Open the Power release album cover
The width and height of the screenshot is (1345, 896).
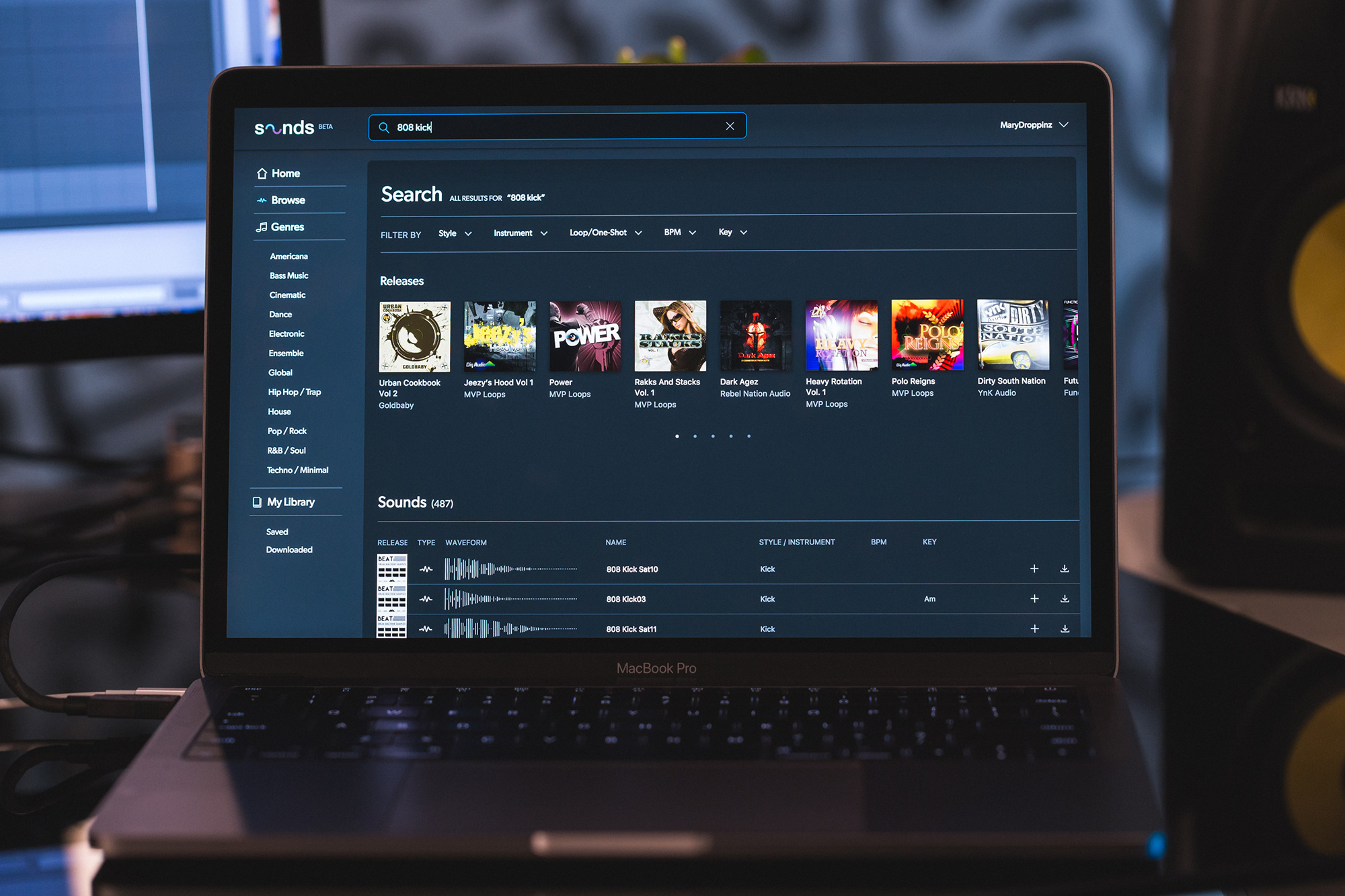585,336
